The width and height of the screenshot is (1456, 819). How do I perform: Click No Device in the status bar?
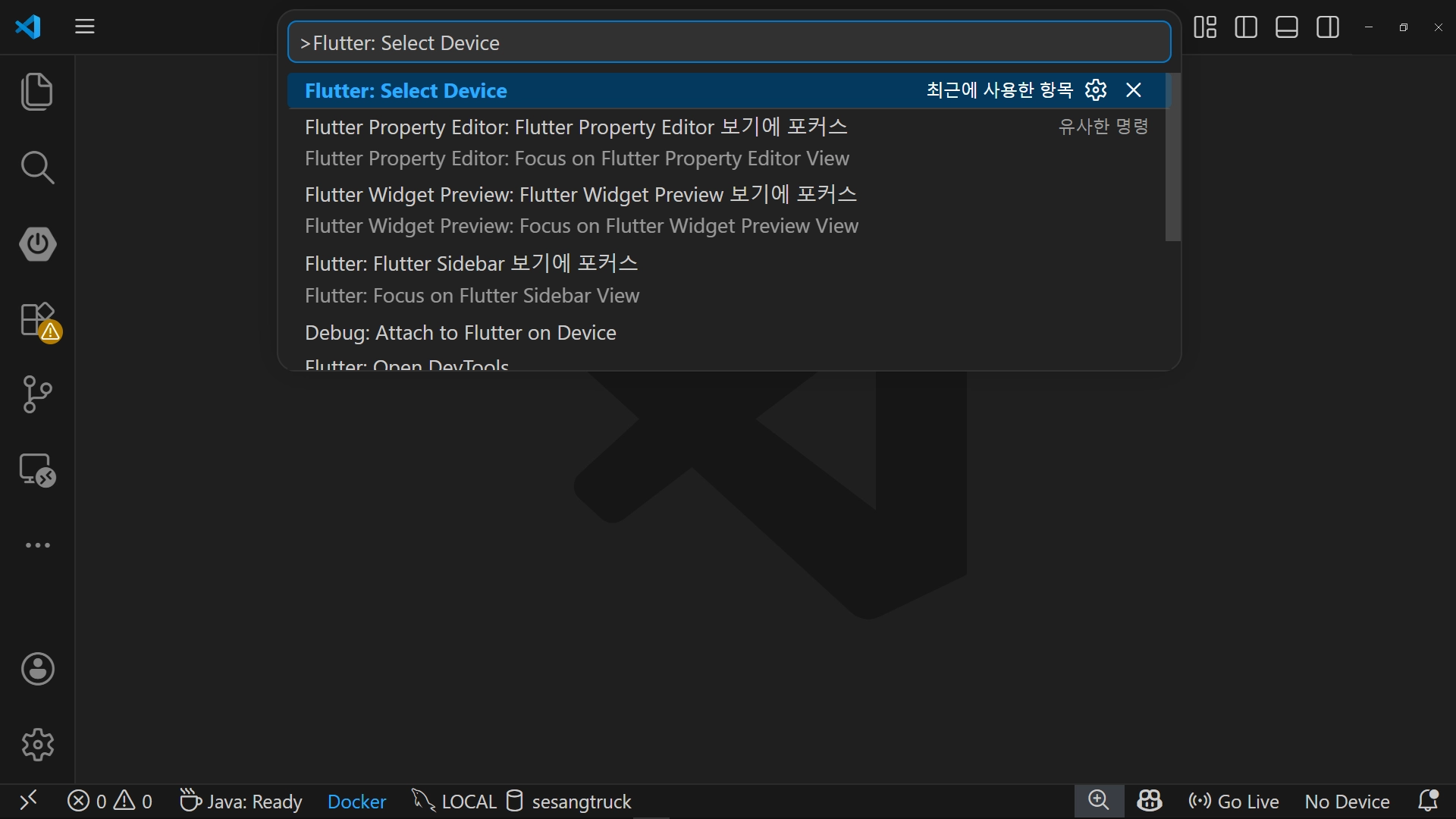(x=1347, y=802)
